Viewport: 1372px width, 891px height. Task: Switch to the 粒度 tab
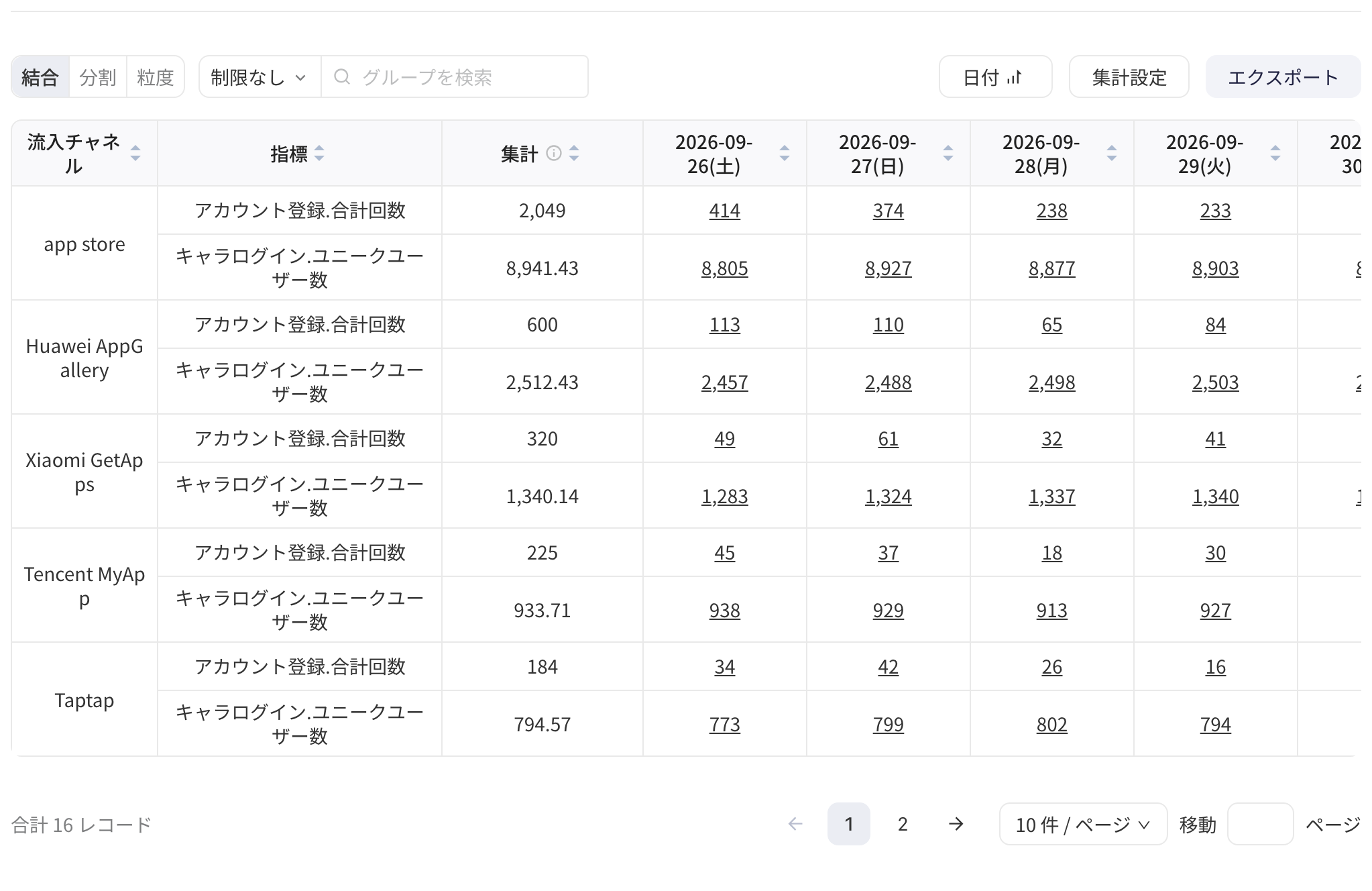click(156, 77)
